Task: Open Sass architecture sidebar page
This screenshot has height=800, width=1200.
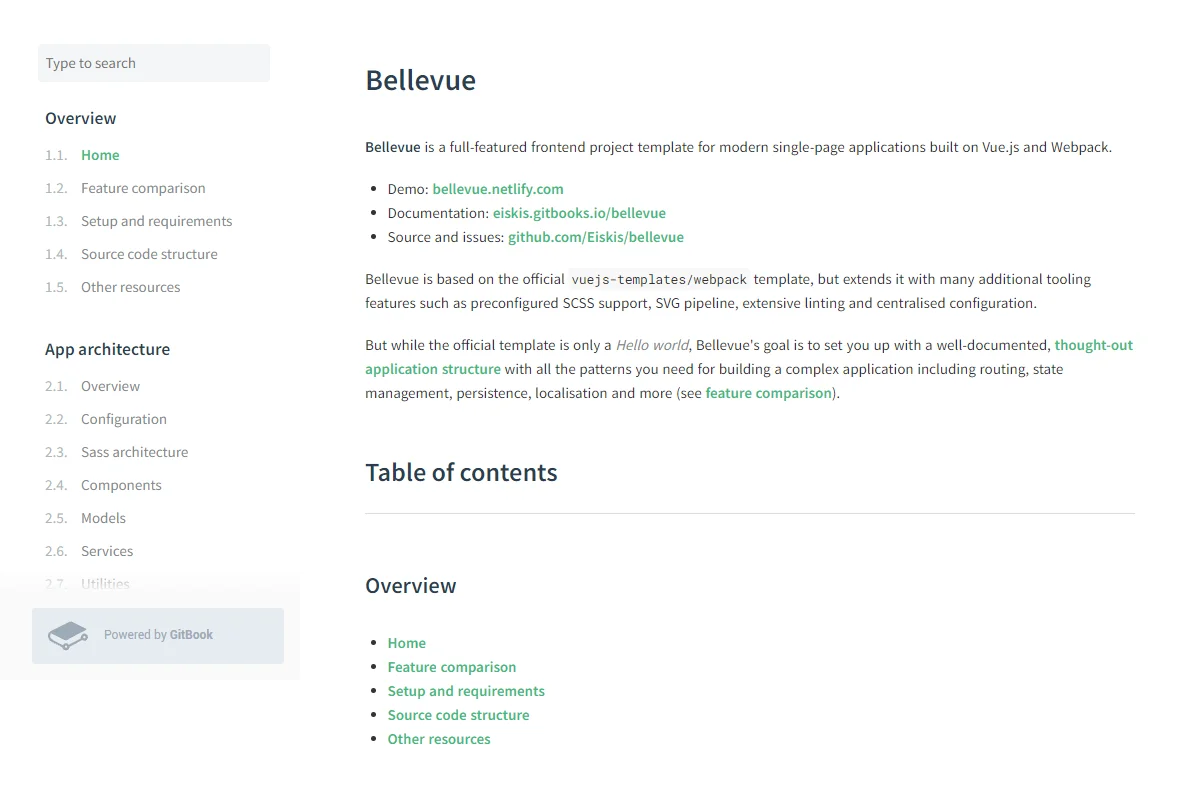Action: pos(134,452)
